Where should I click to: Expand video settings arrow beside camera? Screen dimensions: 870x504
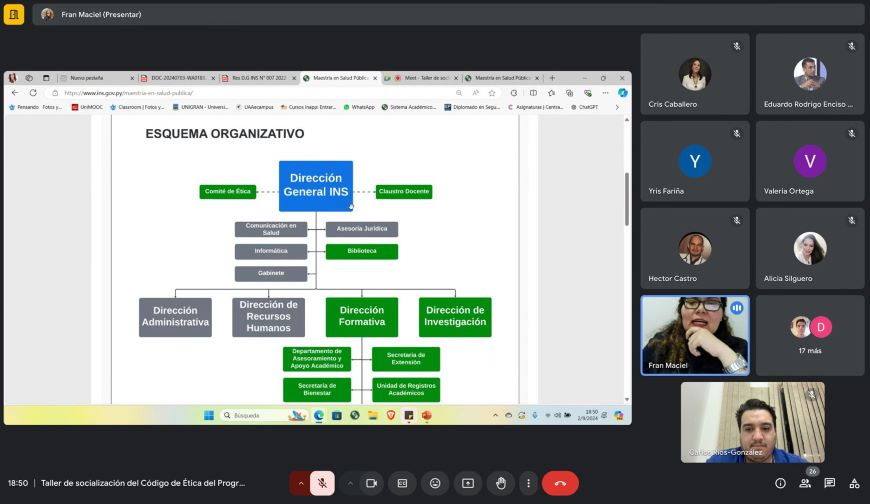pos(350,483)
